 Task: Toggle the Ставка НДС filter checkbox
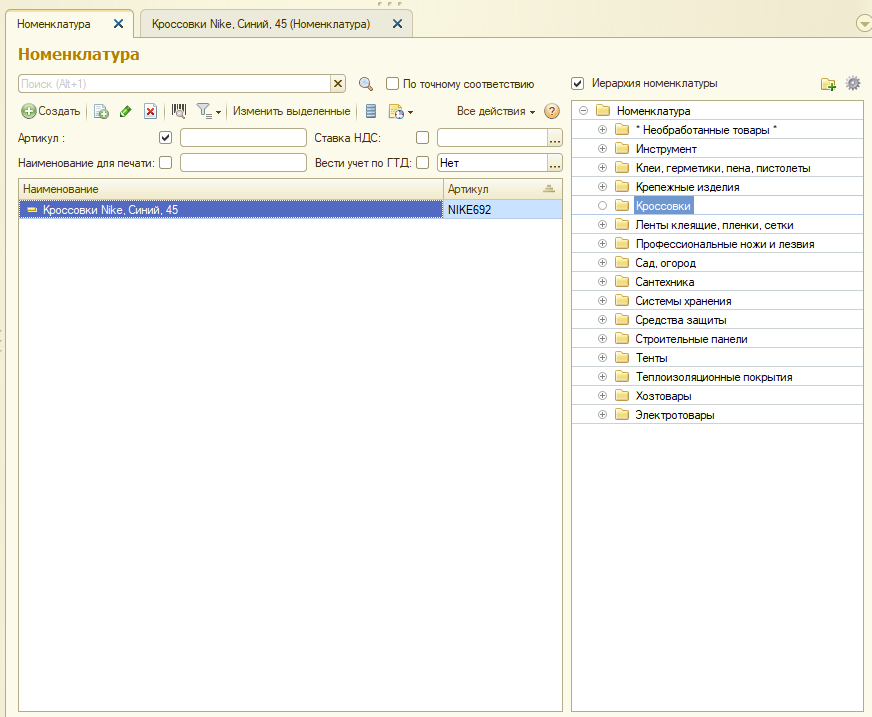(x=422, y=138)
